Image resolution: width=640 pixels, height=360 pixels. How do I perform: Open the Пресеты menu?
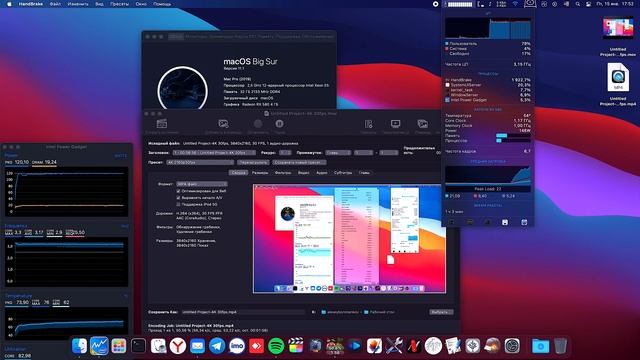(119, 4)
